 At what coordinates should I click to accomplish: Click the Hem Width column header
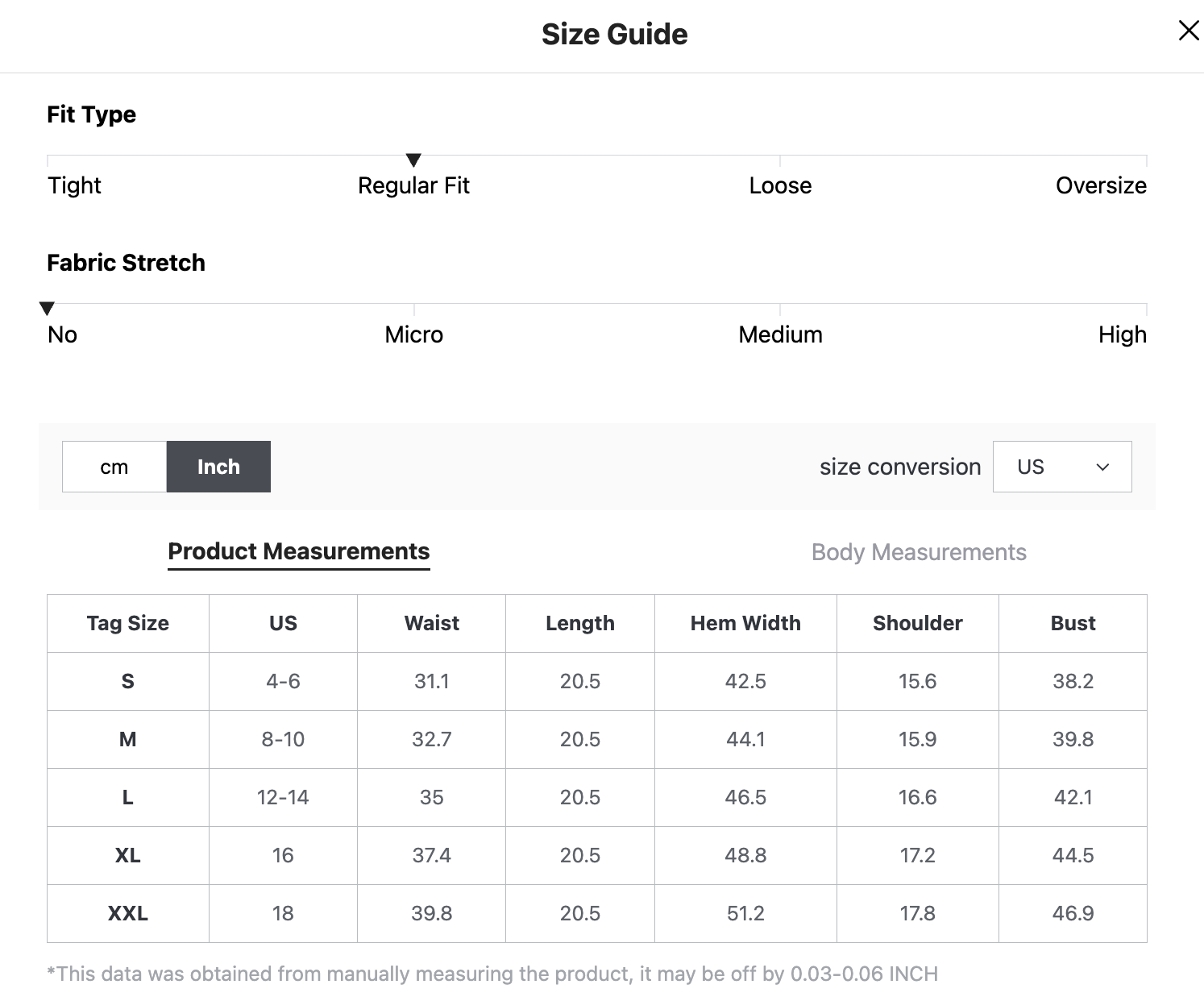pyautogui.click(x=745, y=623)
